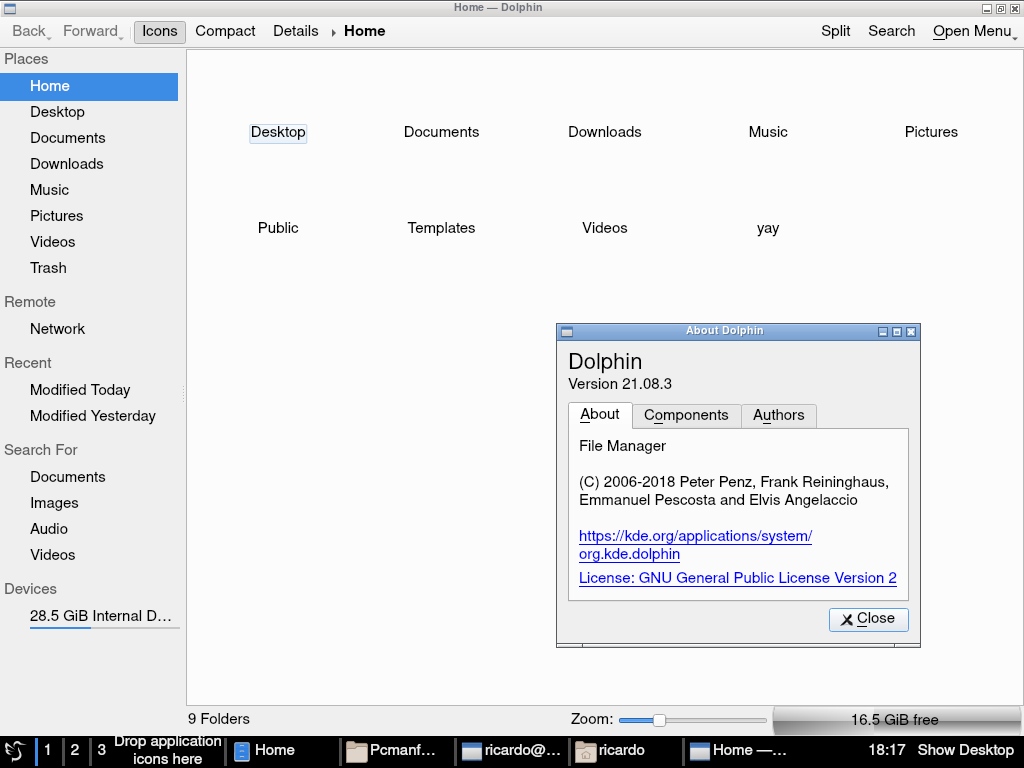Switch to the About tab in About Dolphin

pyautogui.click(x=600, y=415)
